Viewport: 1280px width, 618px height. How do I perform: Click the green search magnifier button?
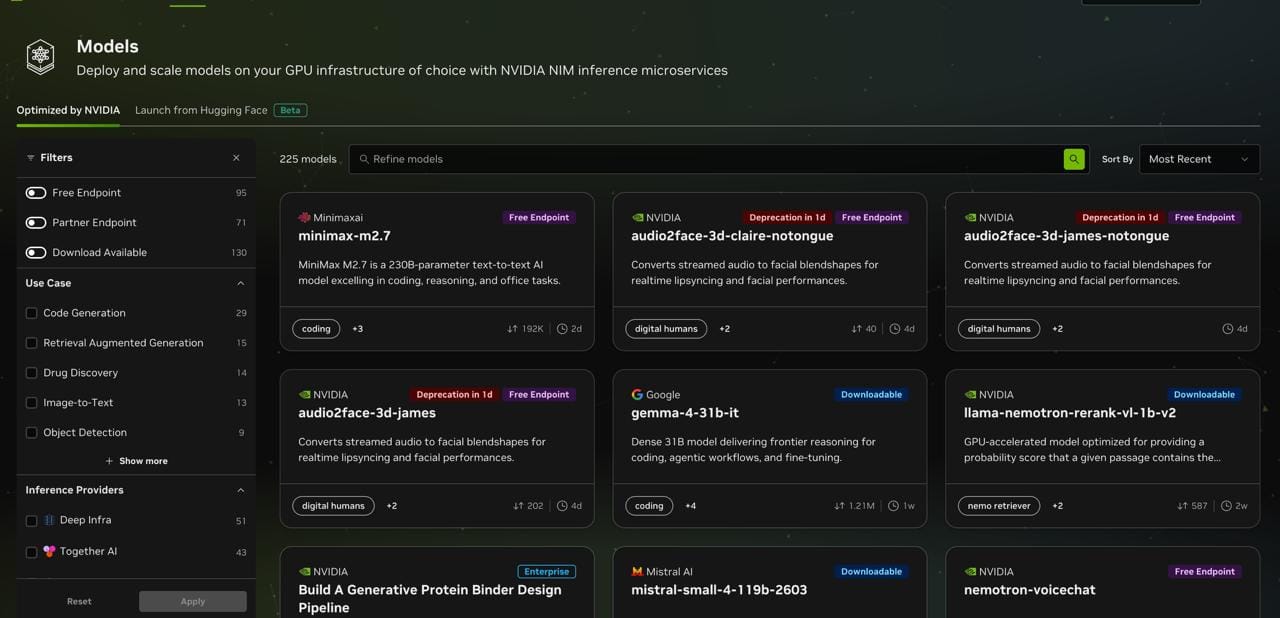(1074, 159)
